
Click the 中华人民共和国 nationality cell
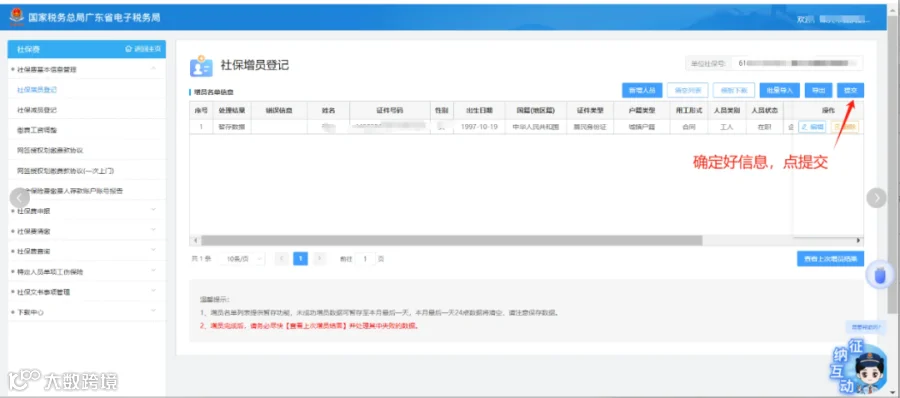pos(536,127)
